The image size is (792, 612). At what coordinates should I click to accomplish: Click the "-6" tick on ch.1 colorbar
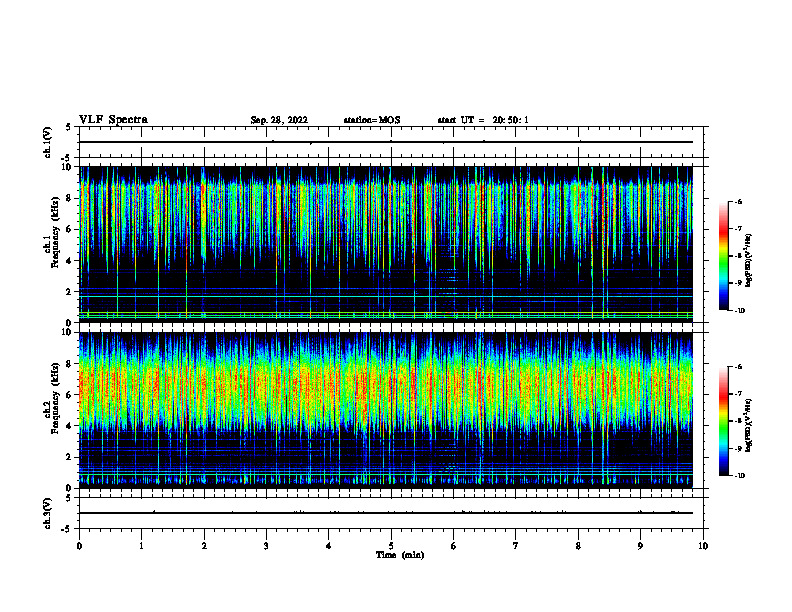tap(738, 201)
